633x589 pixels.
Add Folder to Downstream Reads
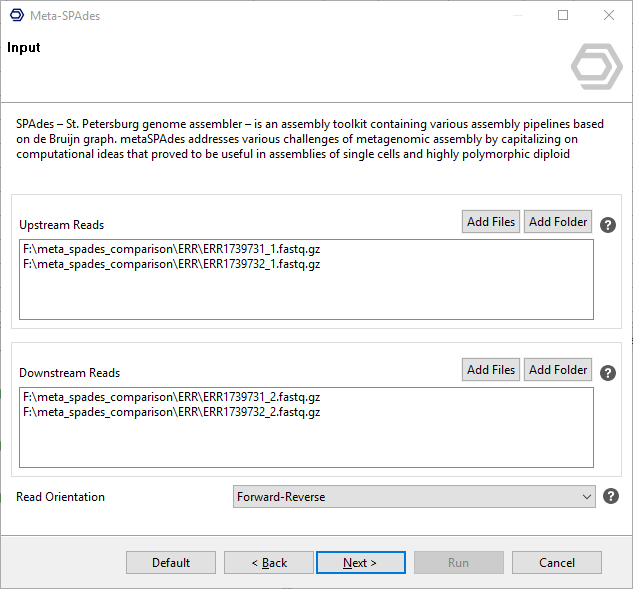click(x=558, y=370)
